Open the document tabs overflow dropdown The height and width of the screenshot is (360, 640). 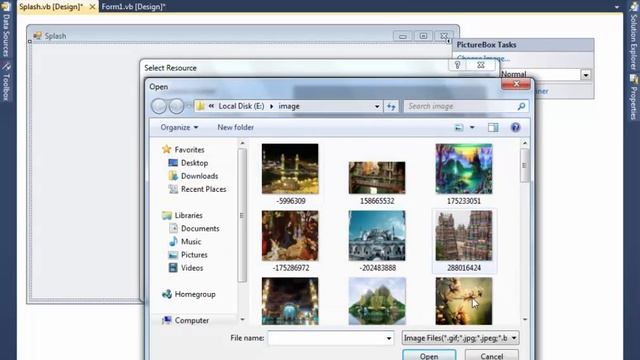(617, 7)
